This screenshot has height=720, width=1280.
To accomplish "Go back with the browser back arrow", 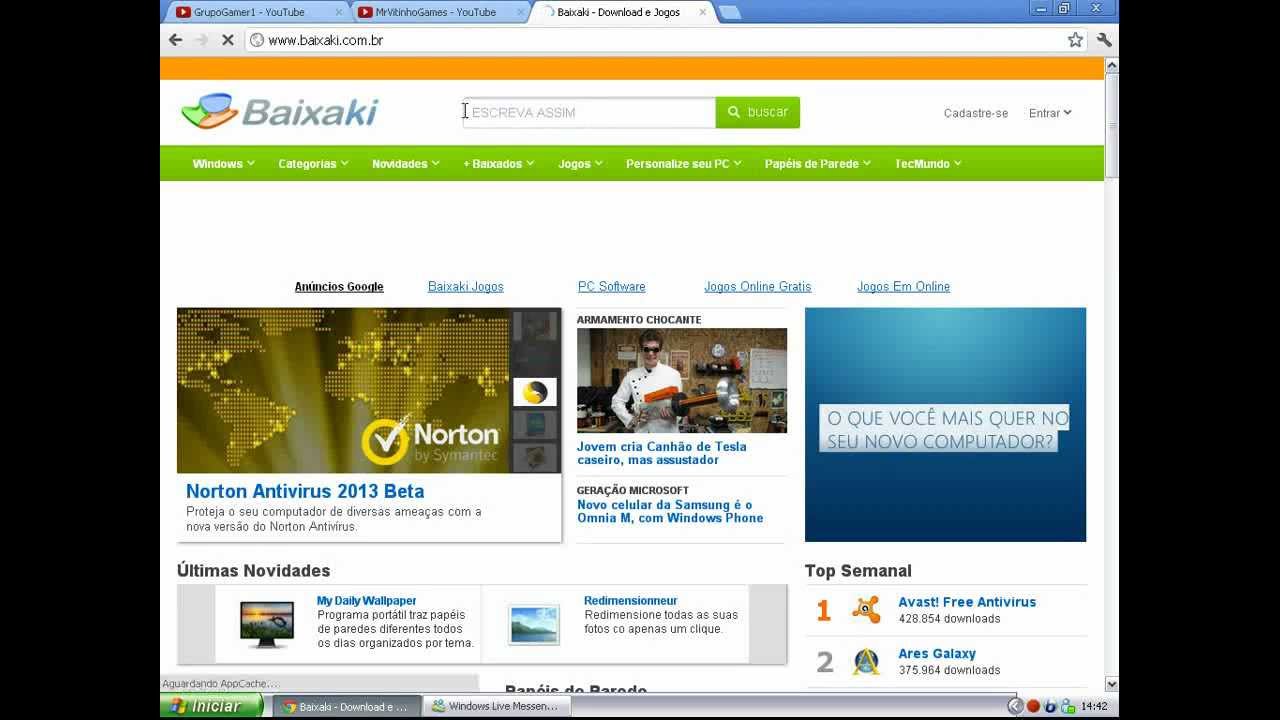I will coord(176,40).
